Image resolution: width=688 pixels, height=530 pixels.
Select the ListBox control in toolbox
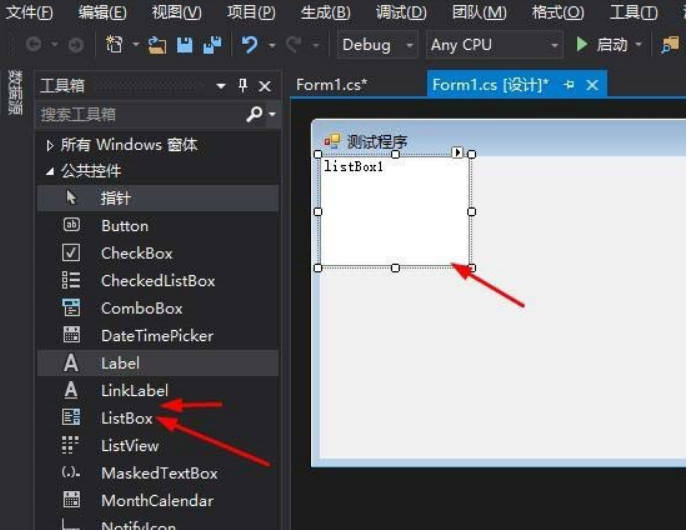[158, 418]
